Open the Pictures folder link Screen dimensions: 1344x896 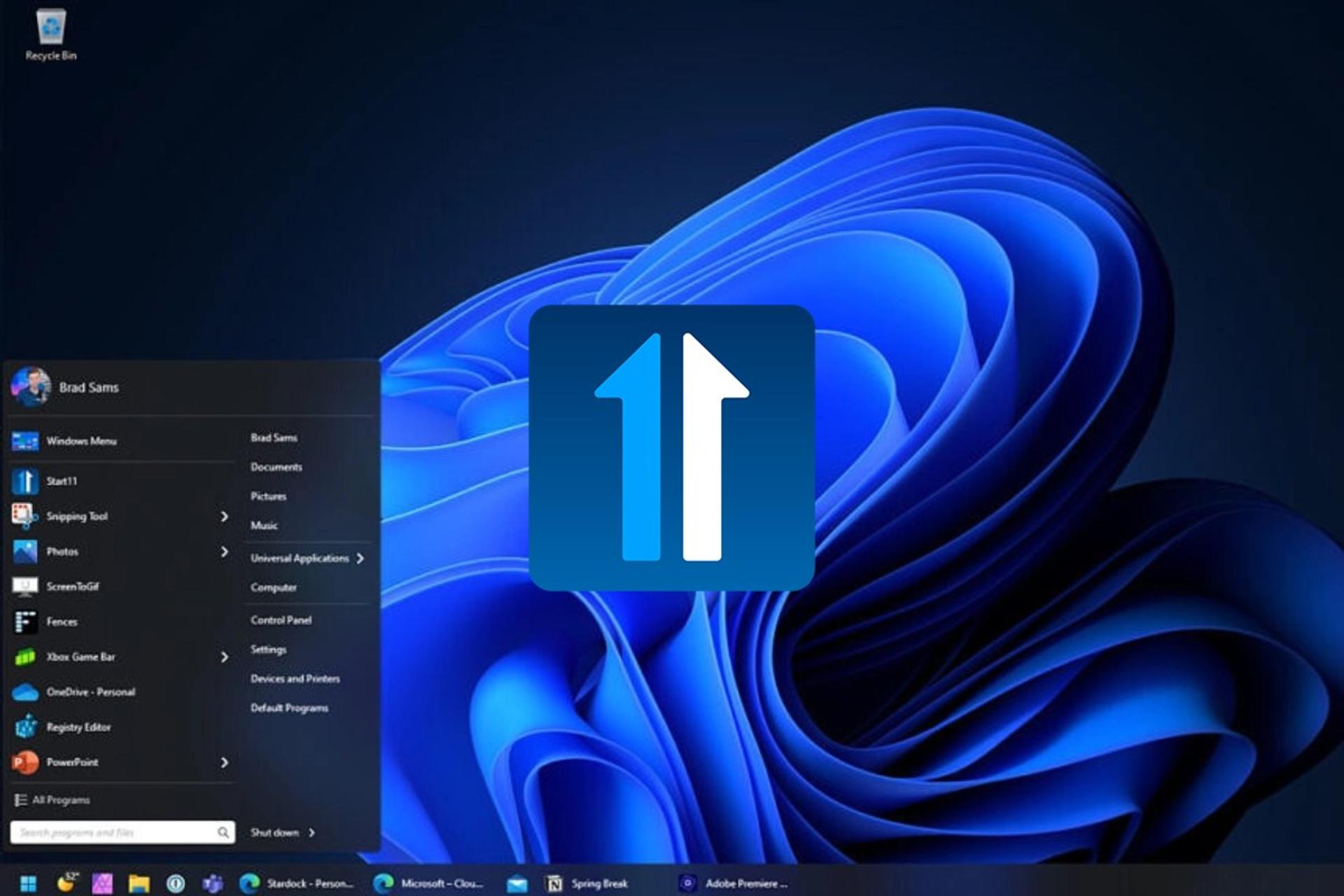click(x=268, y=496)
